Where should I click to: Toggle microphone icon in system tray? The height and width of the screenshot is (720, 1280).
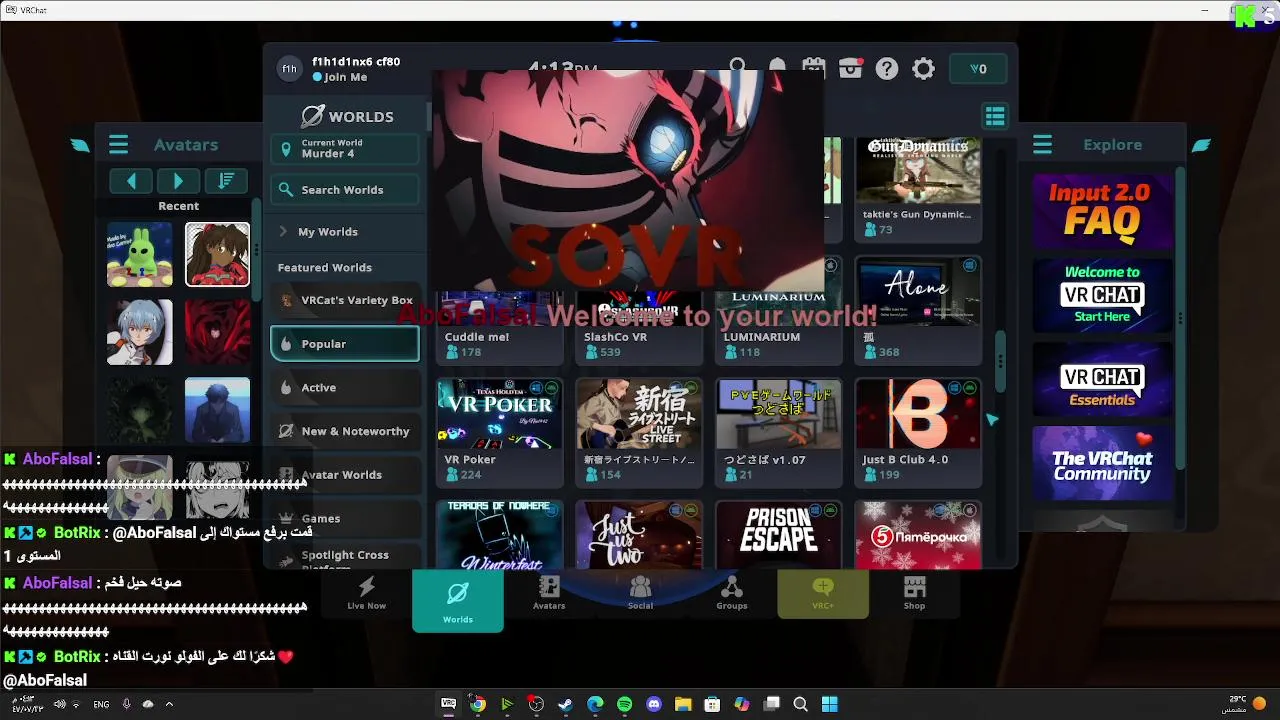pos(126,704)
